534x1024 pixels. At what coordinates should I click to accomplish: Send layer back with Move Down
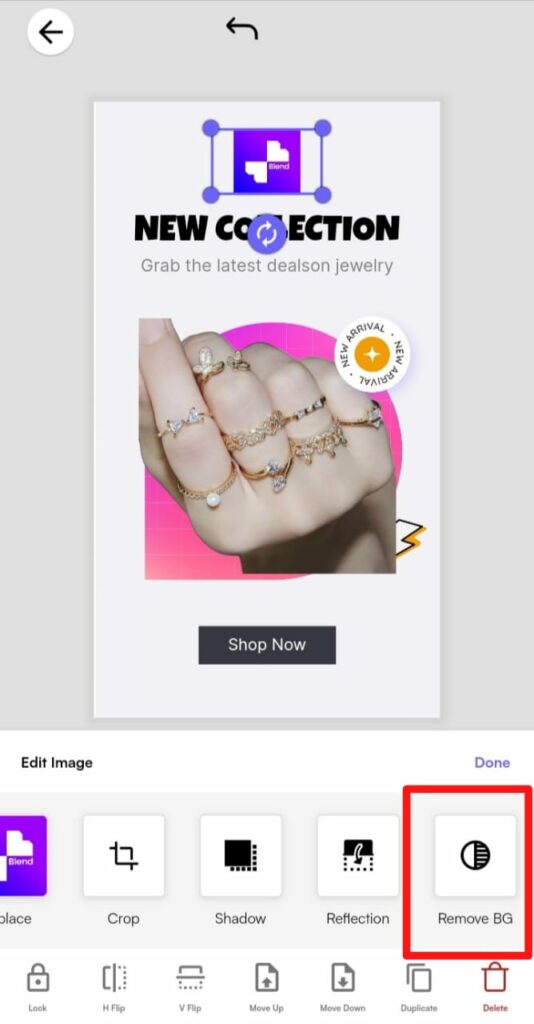tap(343, 987)
